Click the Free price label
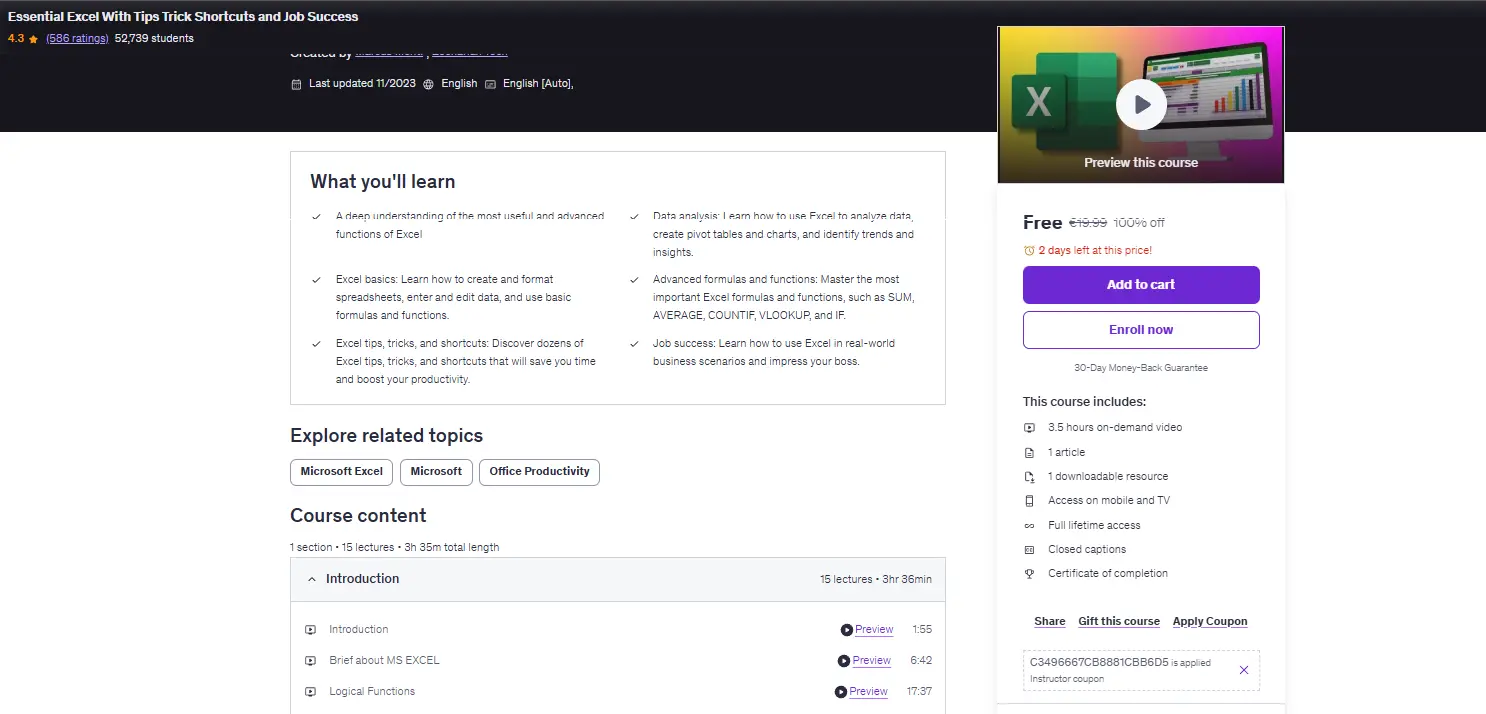Image resolution: width=1486 pixels, height=714 pixels. click(1043, 223)
